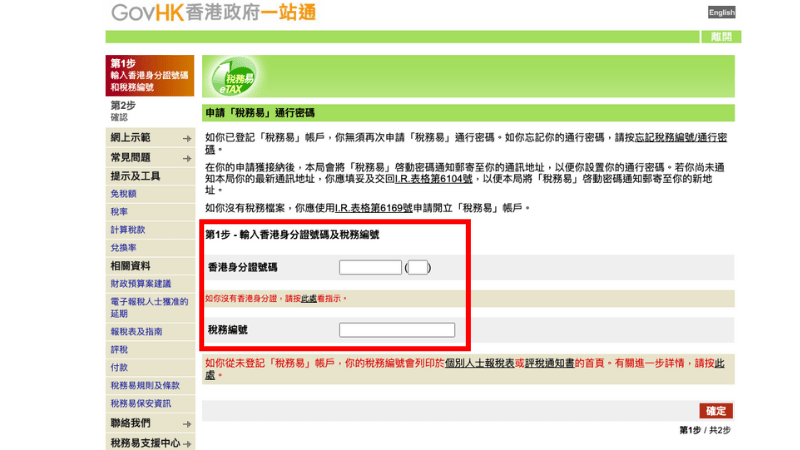Open 稅務易保安資訊 link
800x450 pixels.
coord(141,404)
